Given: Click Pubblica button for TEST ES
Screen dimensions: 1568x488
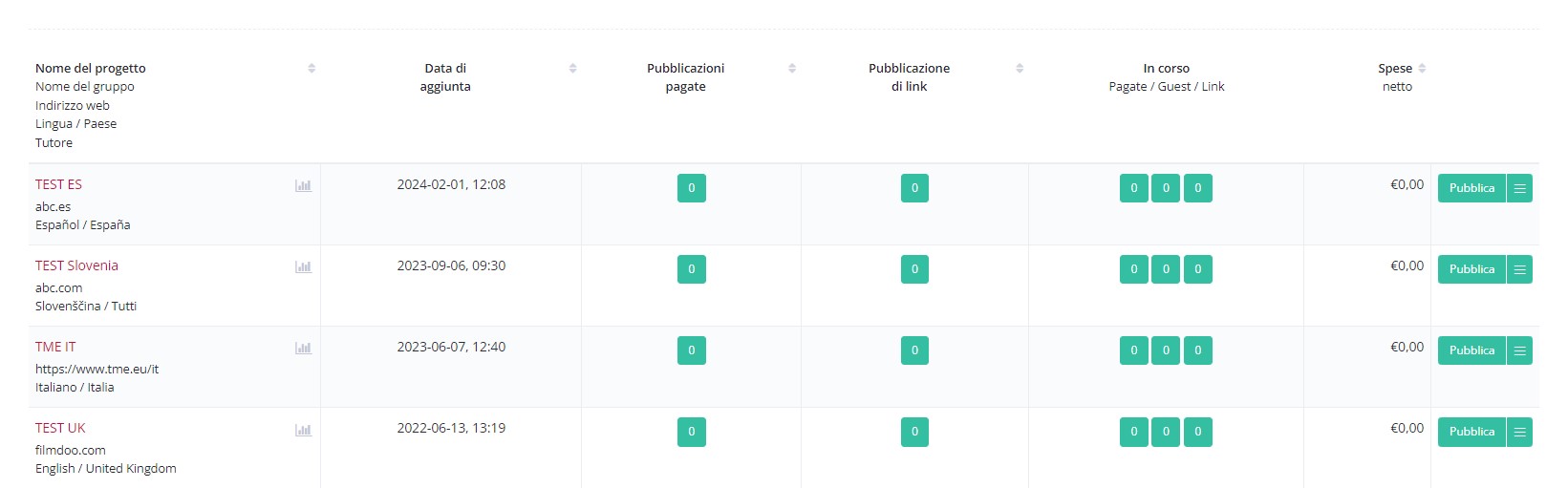Looking at the screenshot, I should pos(1471,188).
